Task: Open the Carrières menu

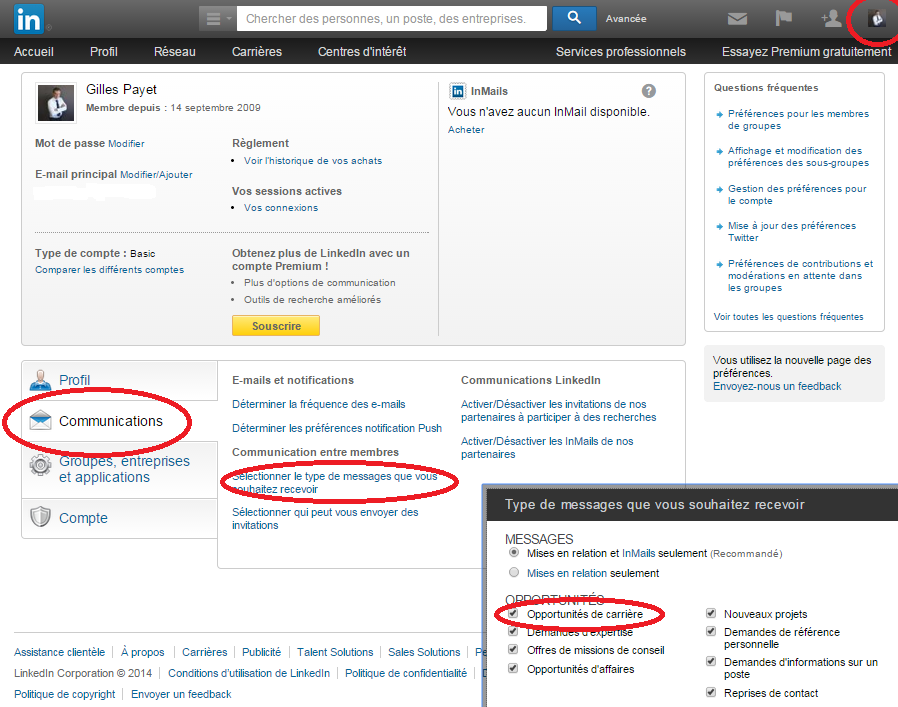Action: (257, 52)
